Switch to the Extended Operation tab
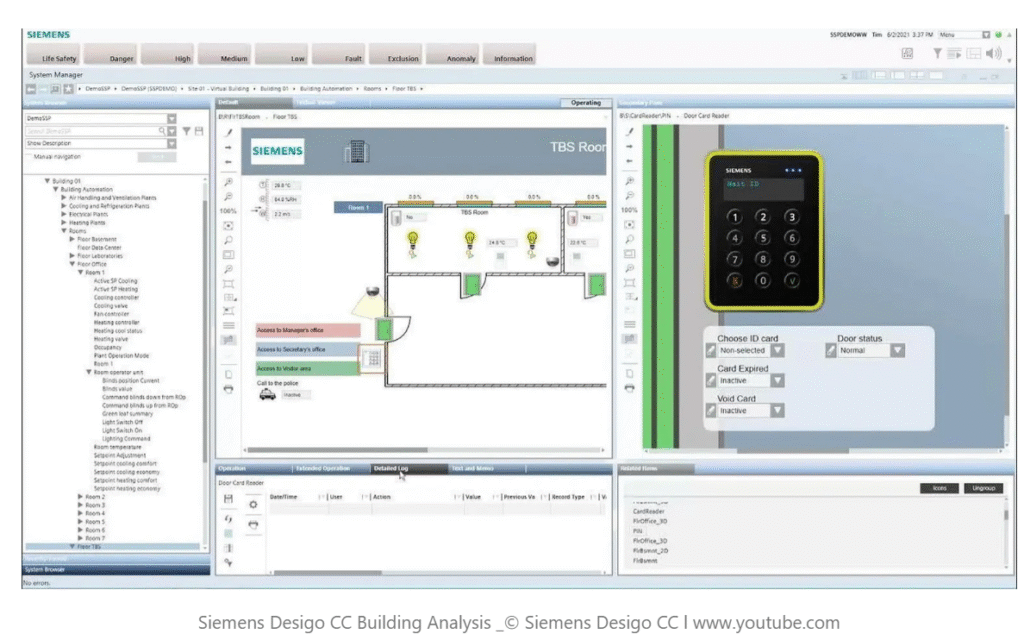The width and height of the screenshot is (1024, 634). pyautogui.click(x=330, y=469)
